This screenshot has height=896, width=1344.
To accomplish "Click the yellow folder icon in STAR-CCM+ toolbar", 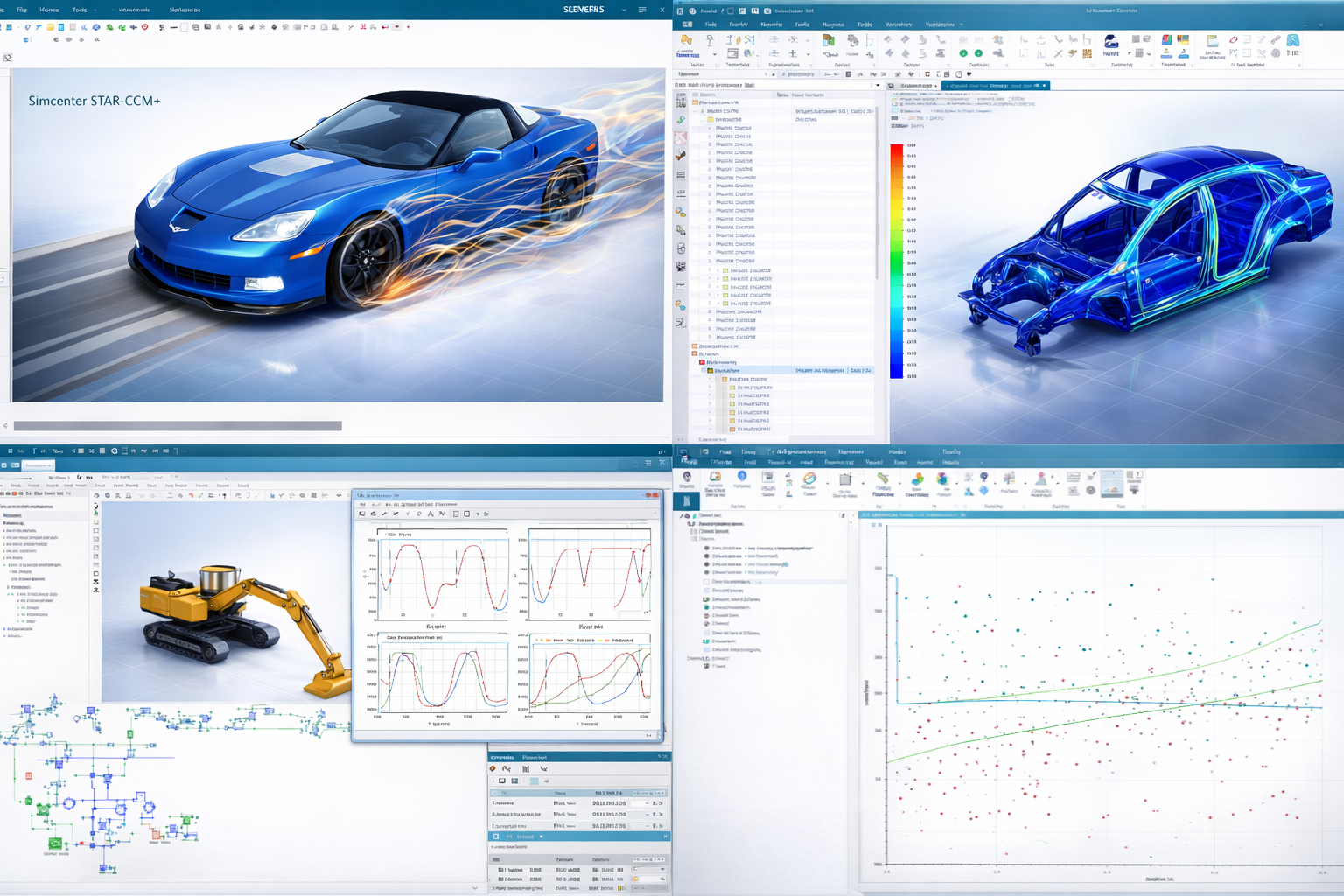I will (x=49, y=27).
